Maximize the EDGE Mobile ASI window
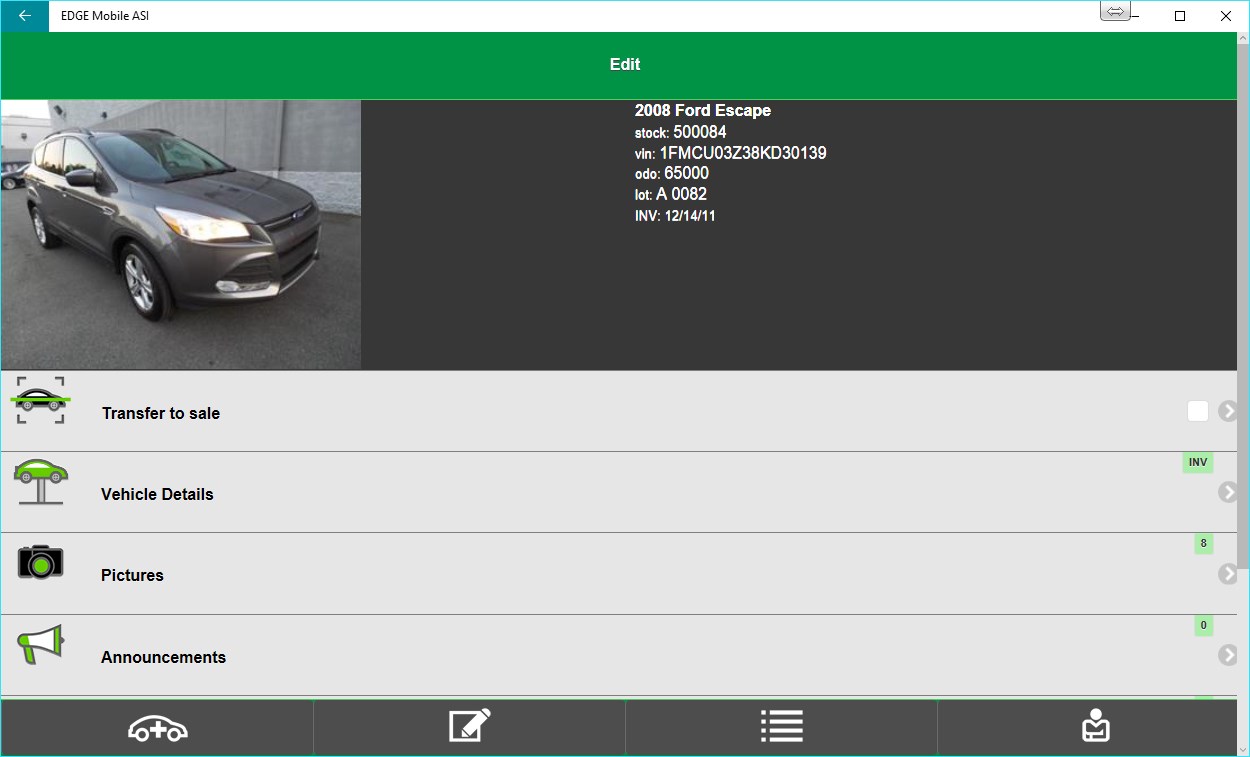1250x757 pixels. (1180, 16)
